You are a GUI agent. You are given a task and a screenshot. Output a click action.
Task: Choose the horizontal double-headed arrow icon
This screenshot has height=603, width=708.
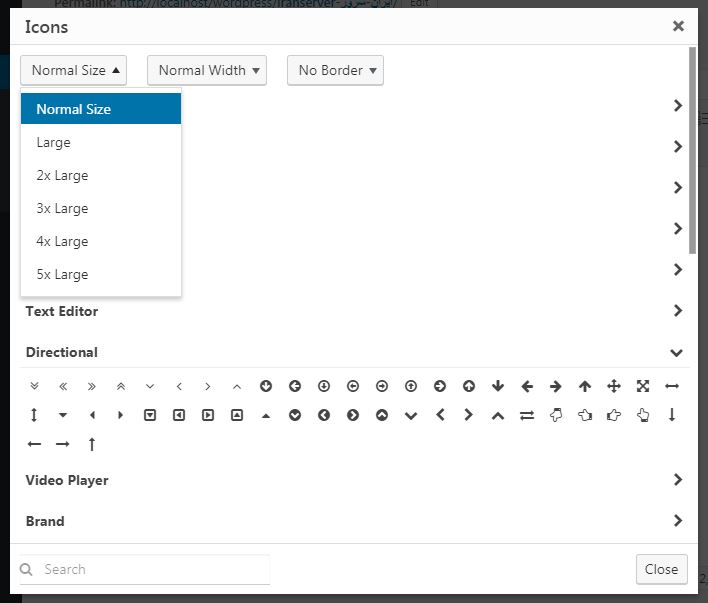pyautogui.click(x=672, y=386)
